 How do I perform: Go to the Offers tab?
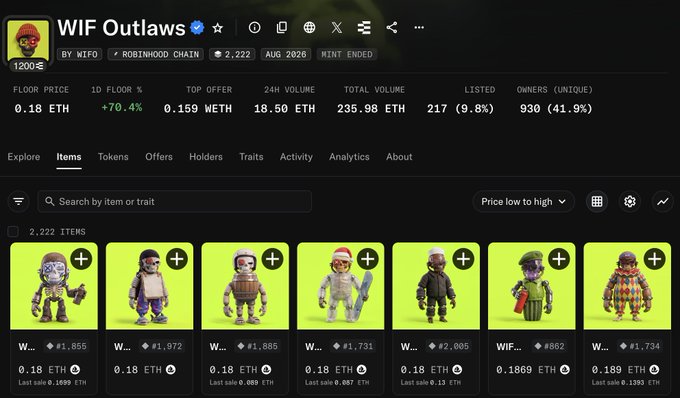[159, 157]
